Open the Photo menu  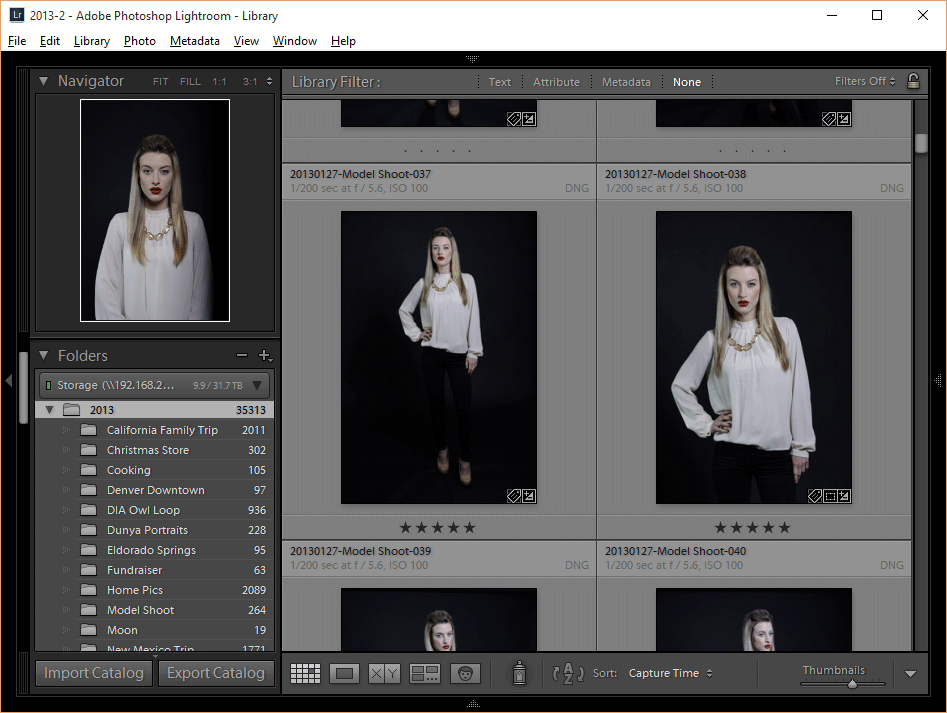tap(140, 40)
